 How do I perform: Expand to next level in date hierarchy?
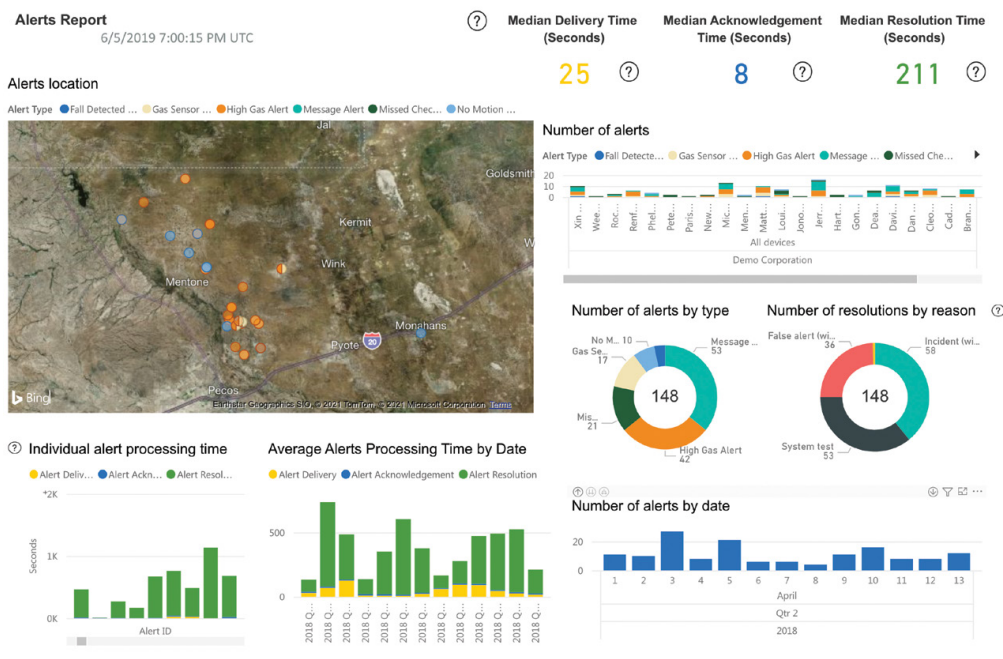[590, 492]
